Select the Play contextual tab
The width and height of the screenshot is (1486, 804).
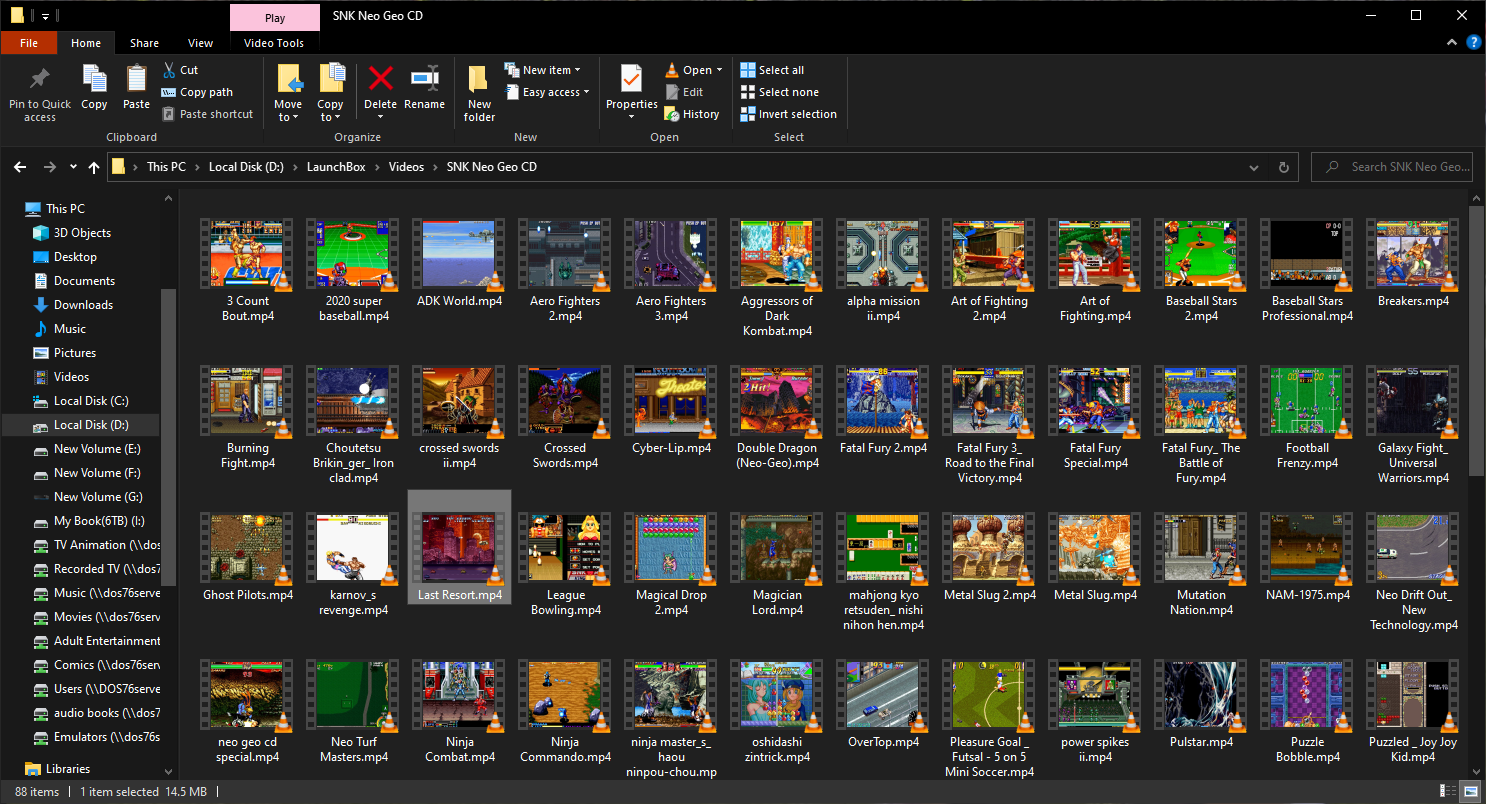pos(275,18)
